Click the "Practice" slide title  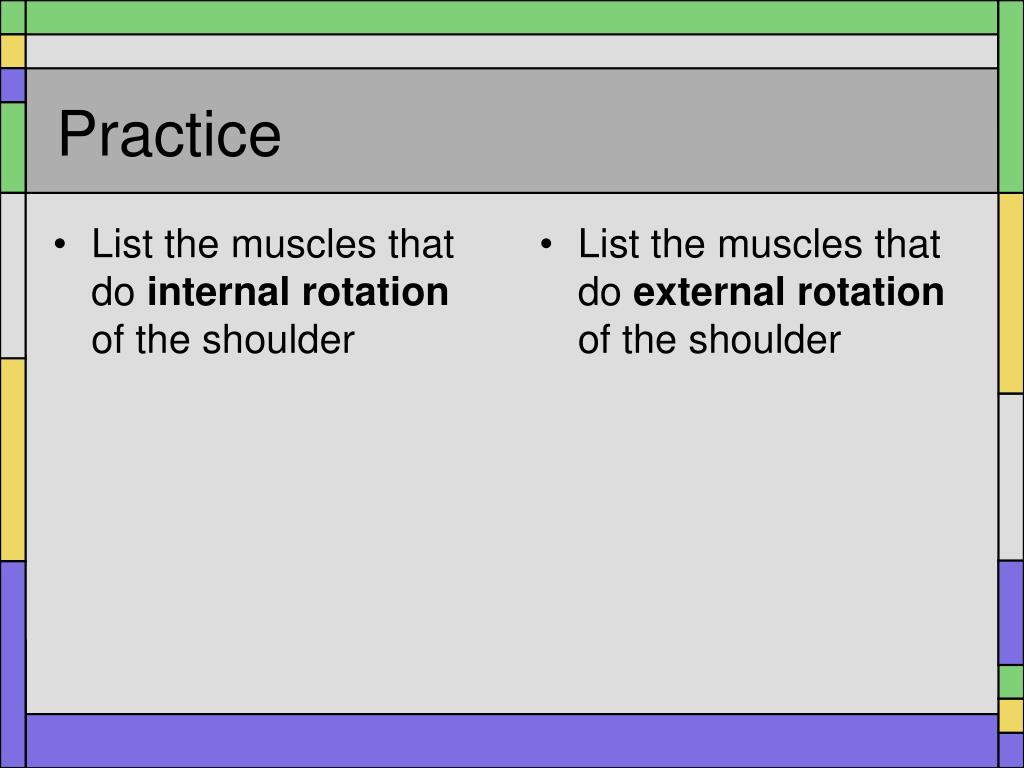pyautogui.click(x=170, y=135)
